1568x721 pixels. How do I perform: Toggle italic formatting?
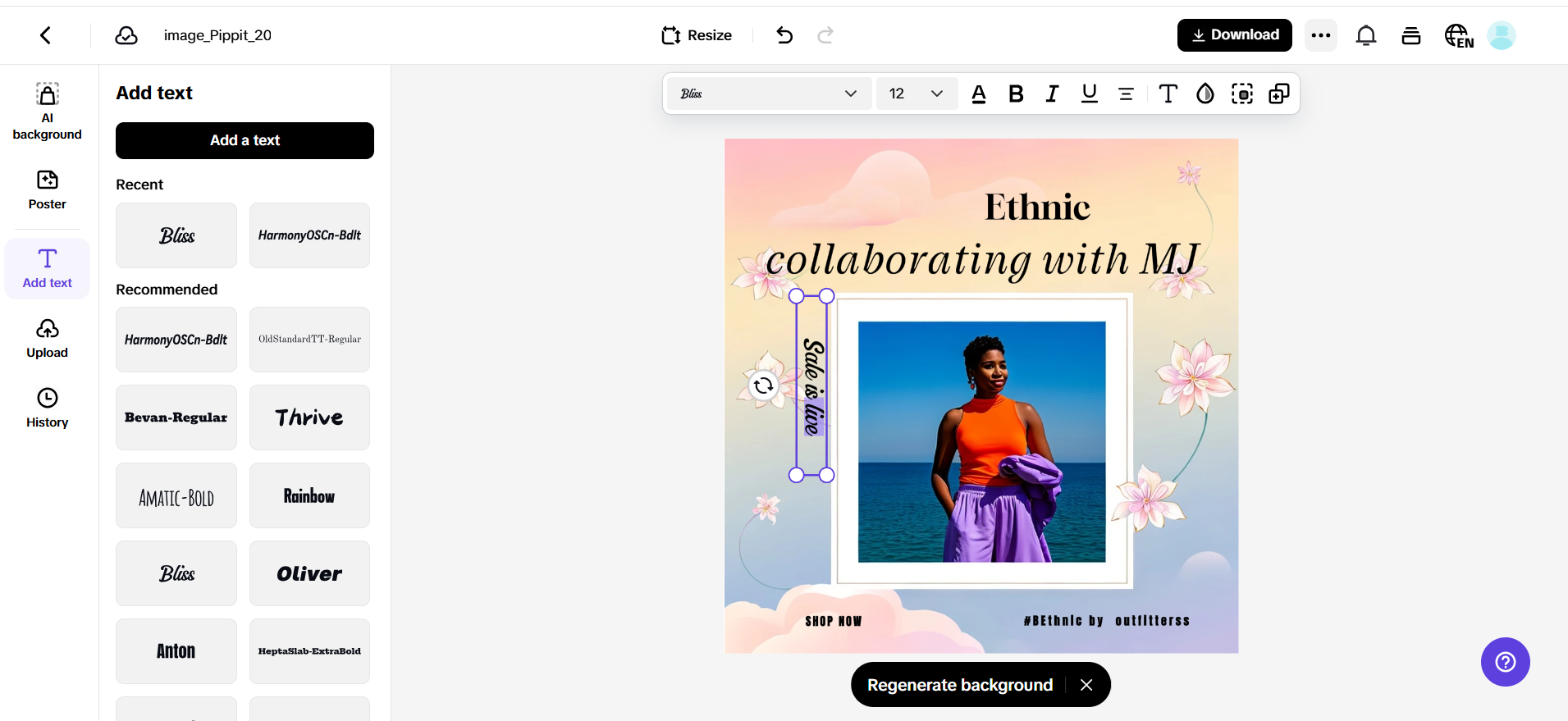[x=1052, y=94]
